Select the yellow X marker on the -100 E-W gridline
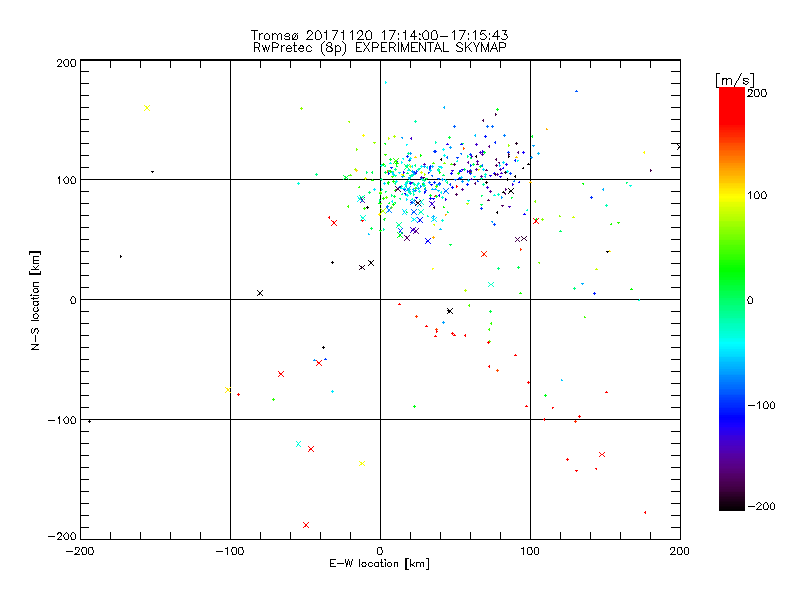800x600 pixels. click(228, 390)
